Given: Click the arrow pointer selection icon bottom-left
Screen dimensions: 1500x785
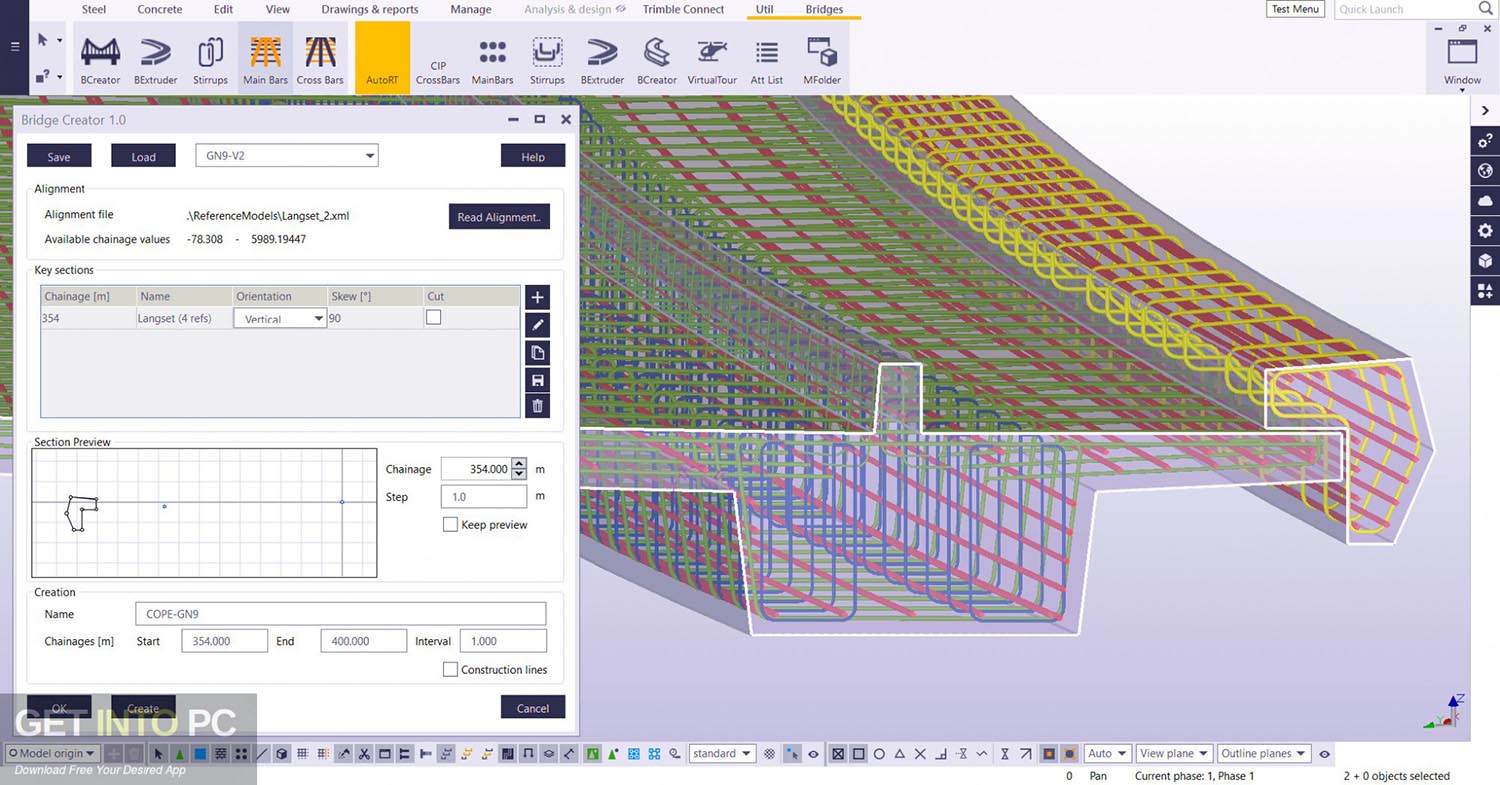Looking at the screenshot, I should [x=158, y=754].
